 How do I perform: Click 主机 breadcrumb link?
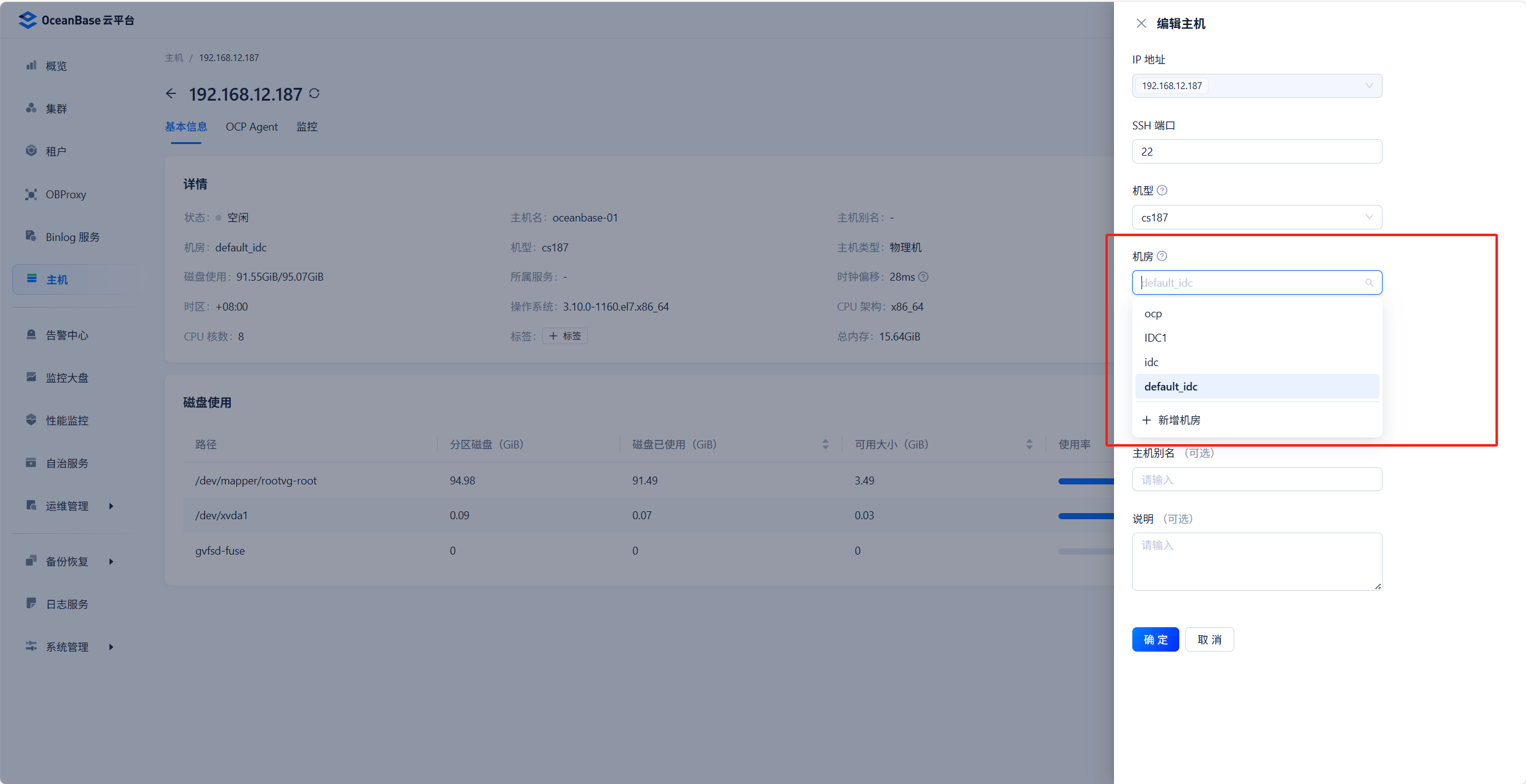174,57
